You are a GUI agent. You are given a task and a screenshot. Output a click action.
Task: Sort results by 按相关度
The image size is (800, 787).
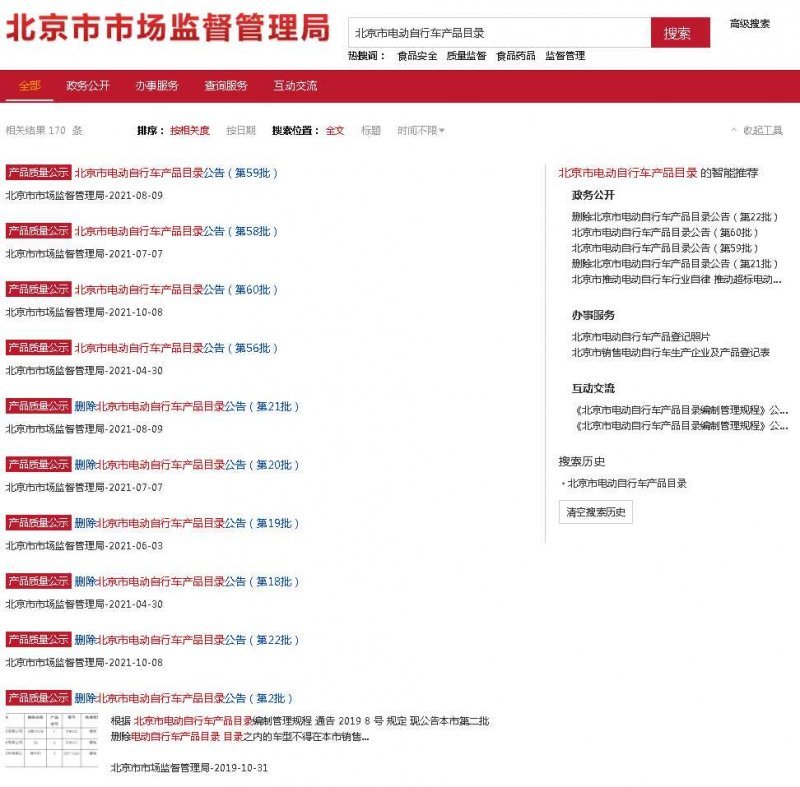pos(190,131)
